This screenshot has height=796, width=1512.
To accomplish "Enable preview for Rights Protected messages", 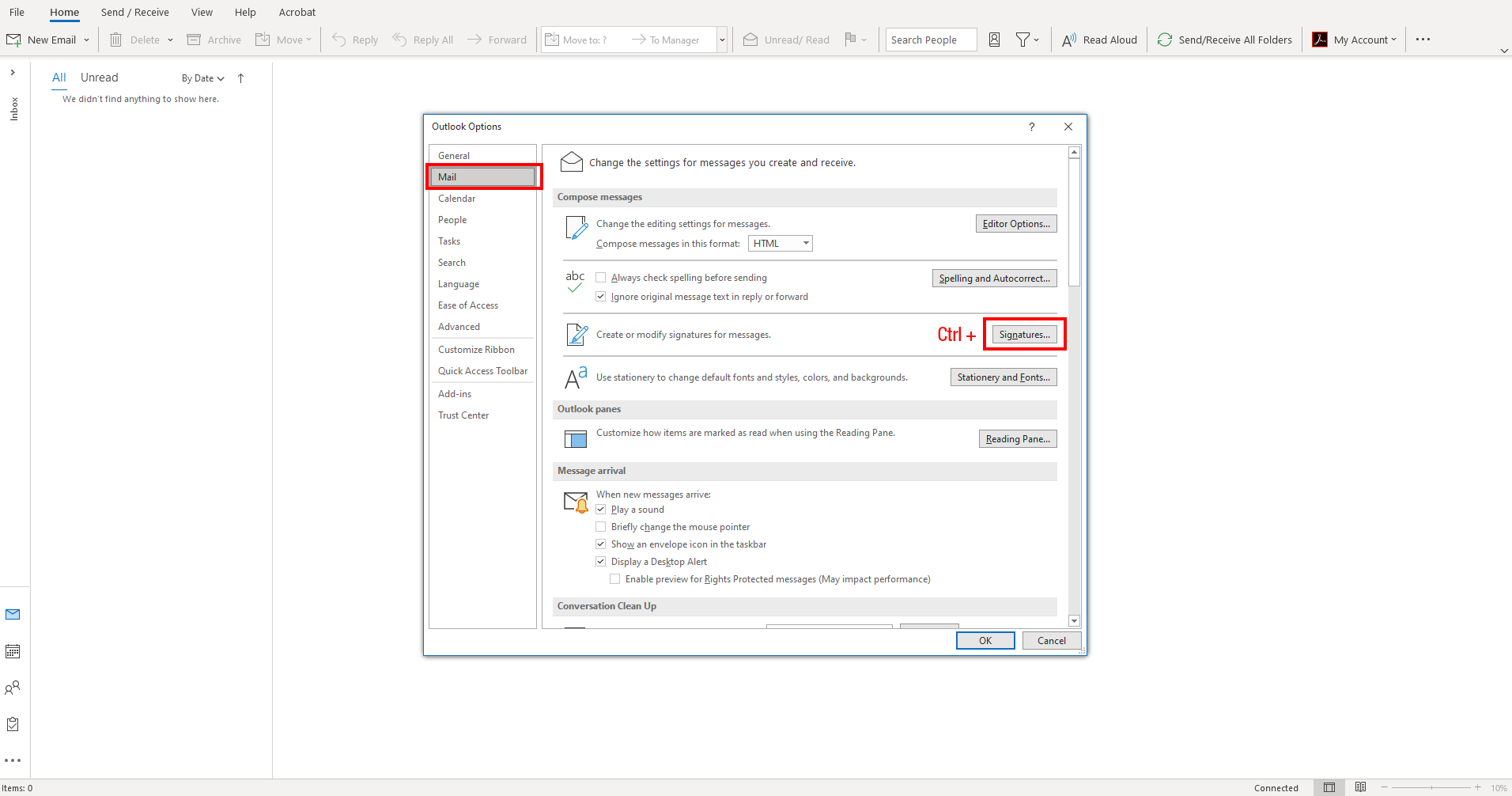I will pyautogui.click(x=615, y=579).
